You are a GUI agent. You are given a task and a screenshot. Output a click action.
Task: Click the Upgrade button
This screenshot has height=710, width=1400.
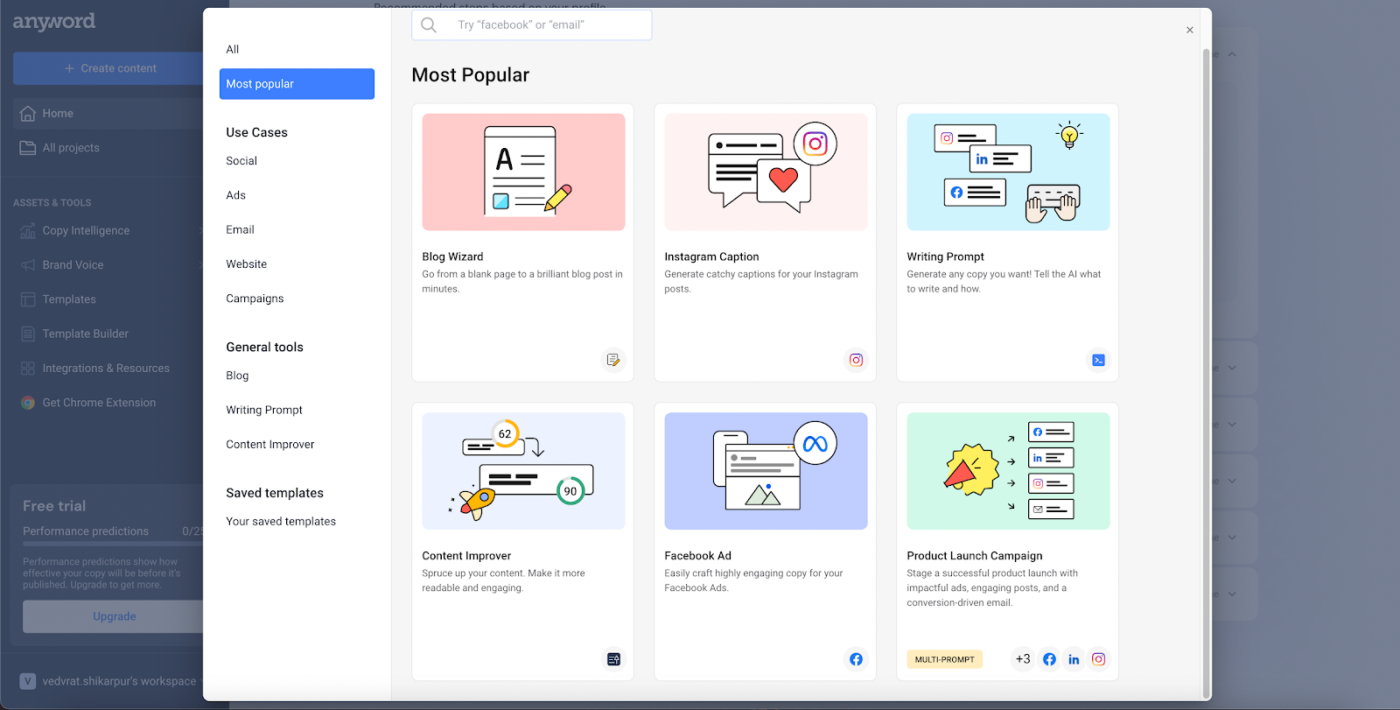coord(113,616)
